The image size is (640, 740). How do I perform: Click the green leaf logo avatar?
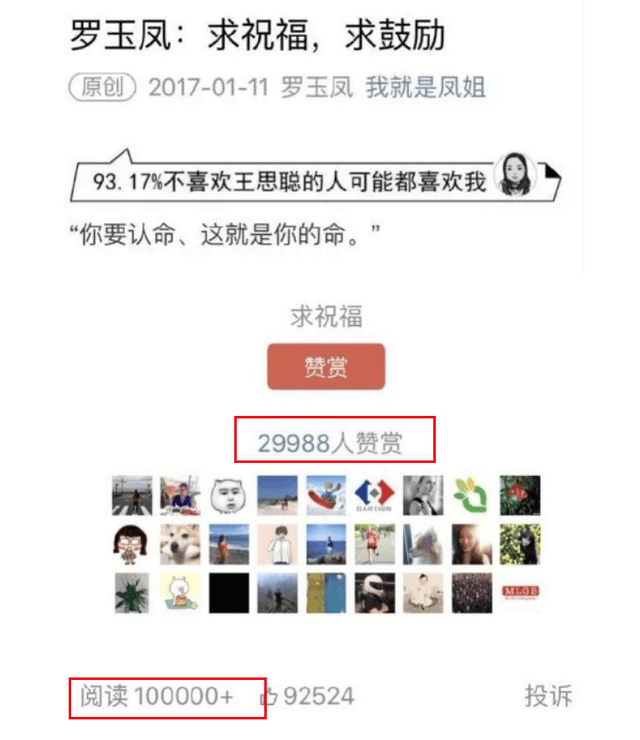[471, 495]
